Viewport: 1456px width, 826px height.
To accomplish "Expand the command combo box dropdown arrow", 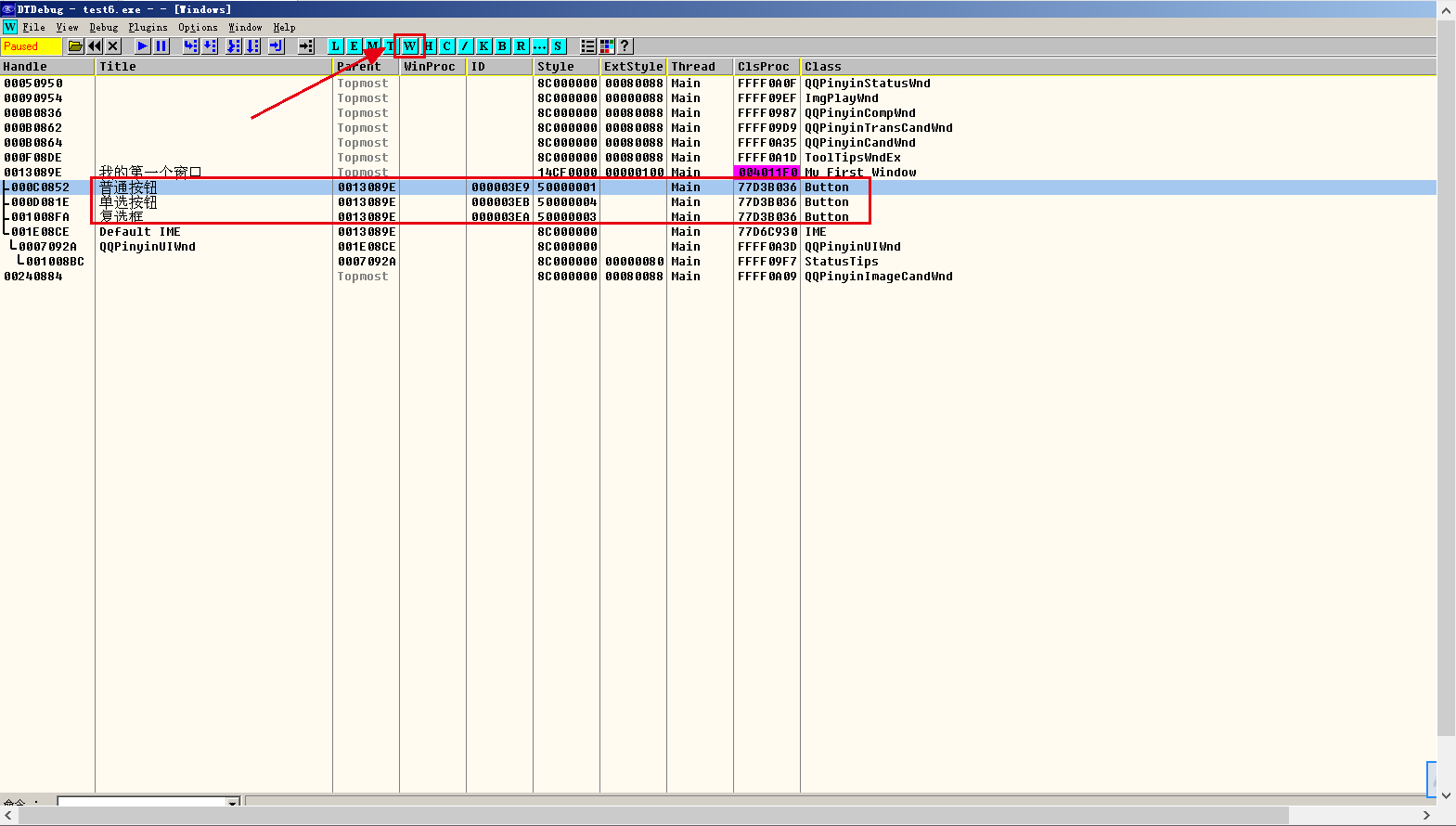I will [x=233, y=802].
